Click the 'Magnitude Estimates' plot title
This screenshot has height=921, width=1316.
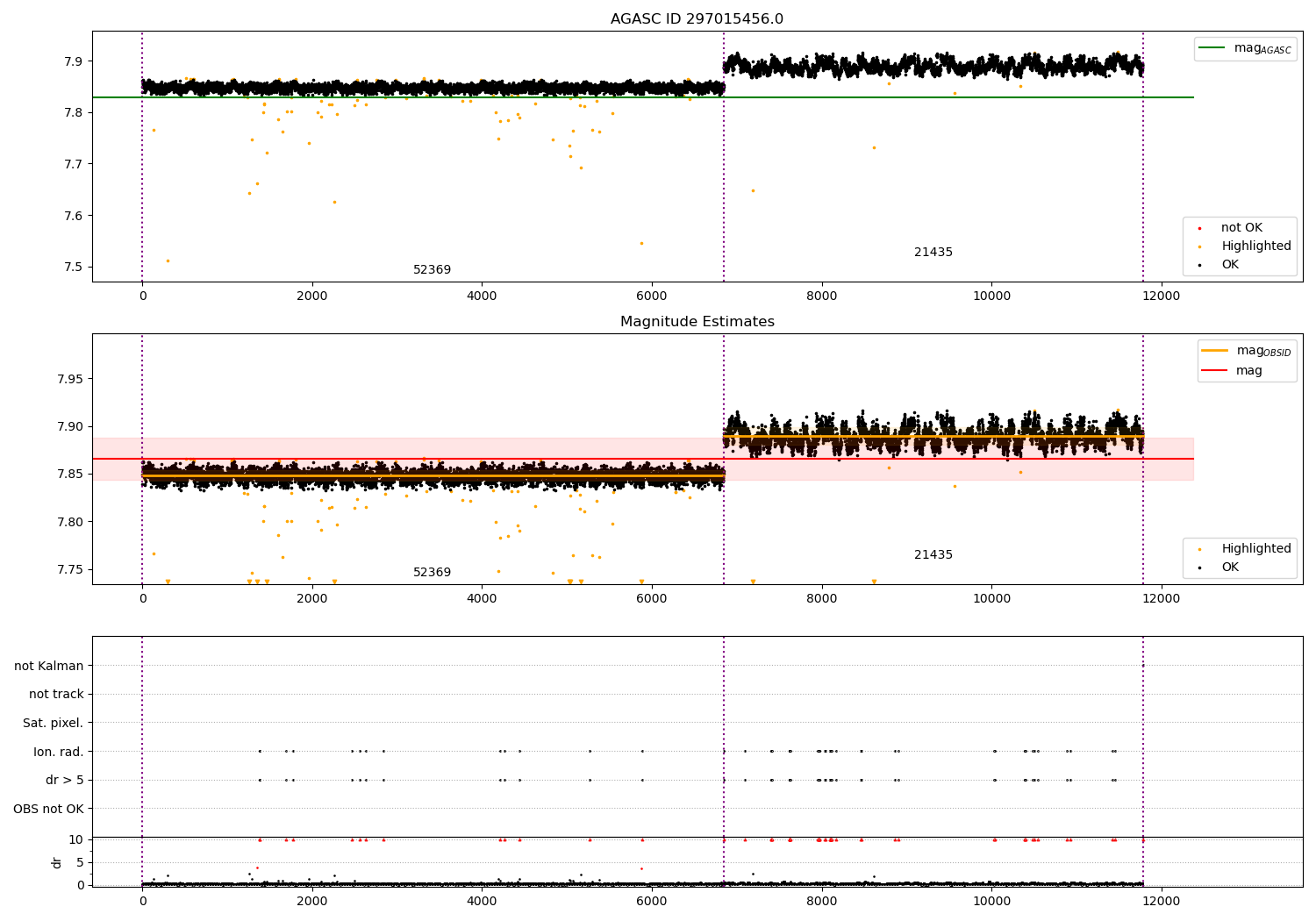pos(697,322)
